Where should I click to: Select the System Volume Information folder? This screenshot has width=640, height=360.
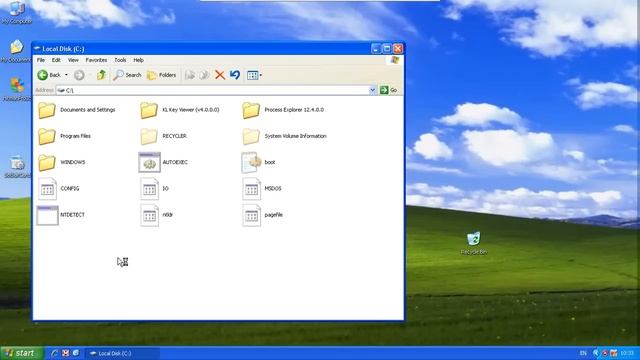click(284, 136)
